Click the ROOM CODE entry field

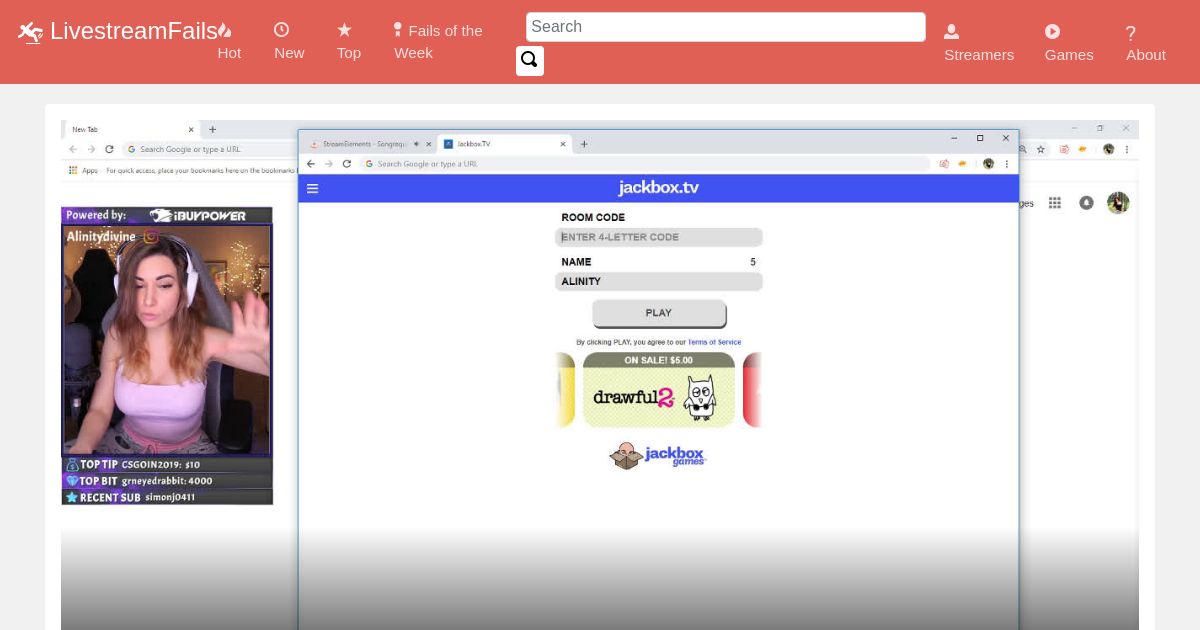[x=659, y=237]
